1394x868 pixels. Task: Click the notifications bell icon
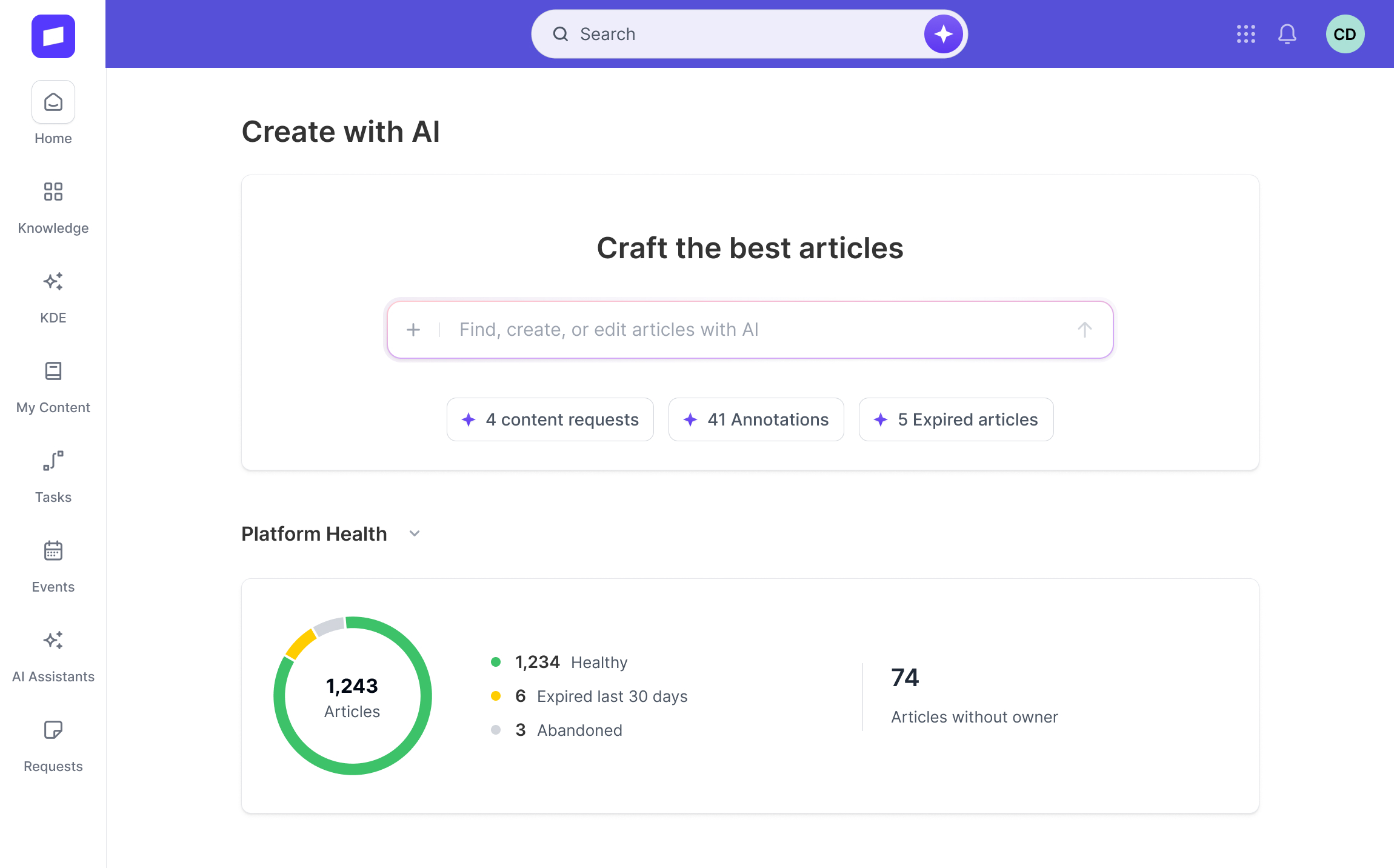click(1287, 34)
